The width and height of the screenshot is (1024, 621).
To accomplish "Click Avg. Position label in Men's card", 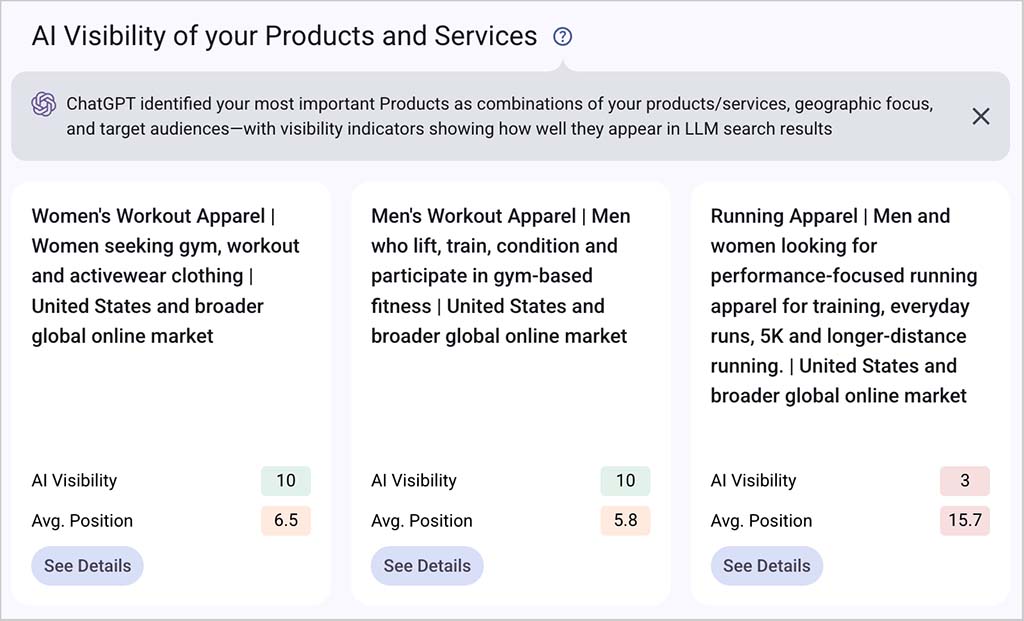I will tap(422, 520).
